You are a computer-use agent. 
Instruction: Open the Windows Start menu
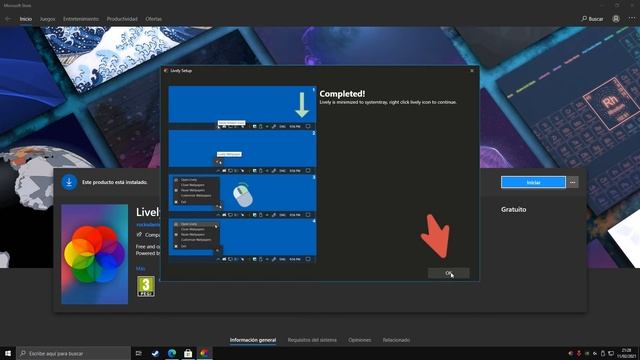click(8, 353)
